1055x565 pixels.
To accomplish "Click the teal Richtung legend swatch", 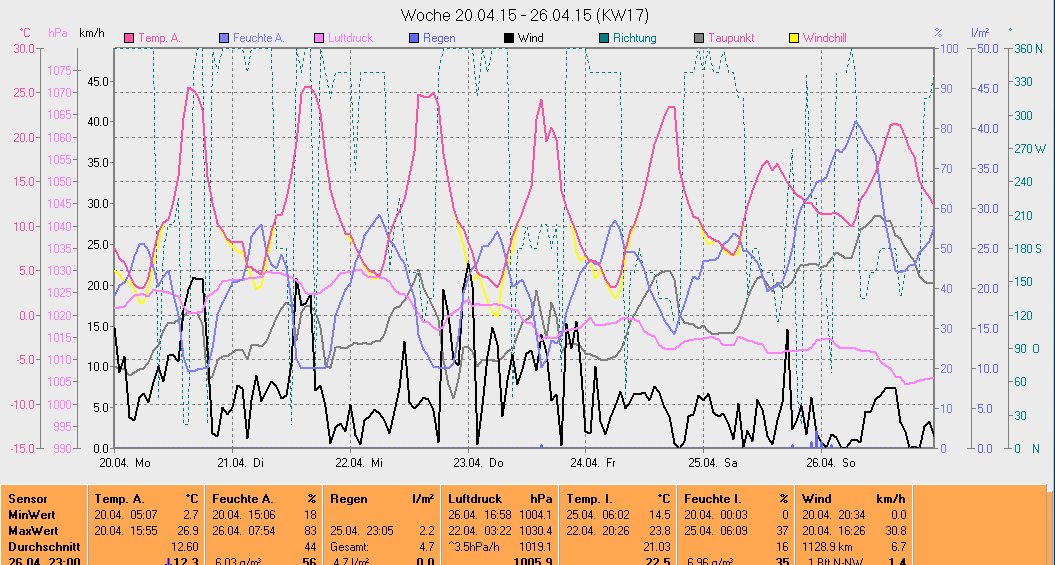I will tap(603, 38).
